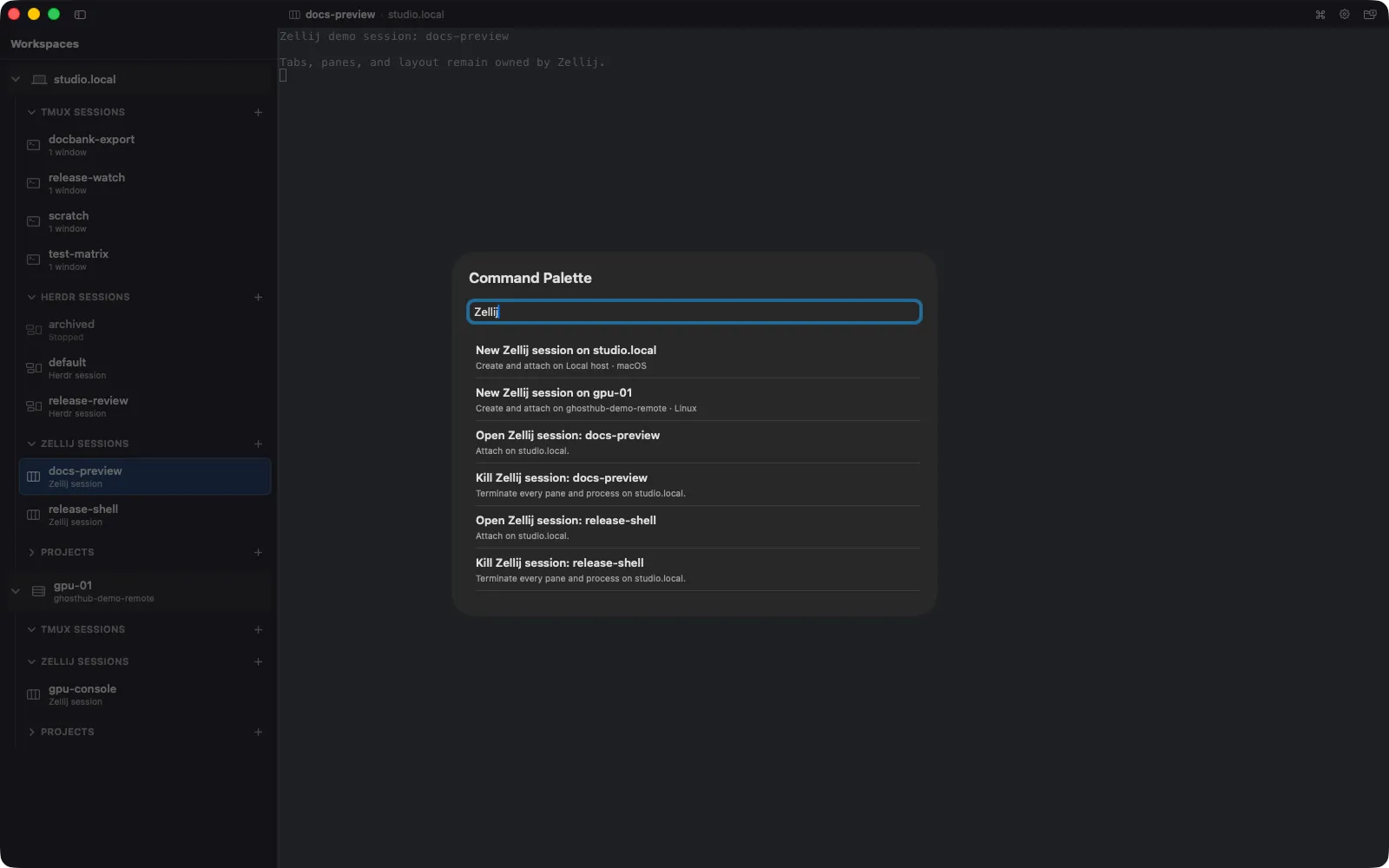This screenshot has width=1389, height=868.
Task: Click the gpu-01 server icon
Action: pos(39,591)
